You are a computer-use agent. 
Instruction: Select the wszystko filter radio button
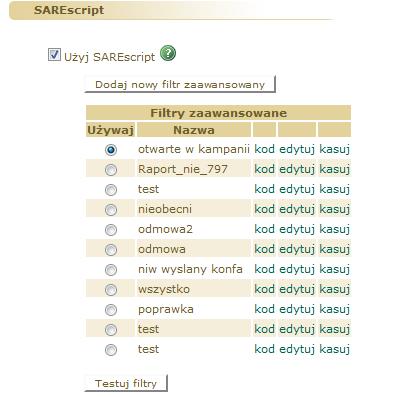(111, 290)
